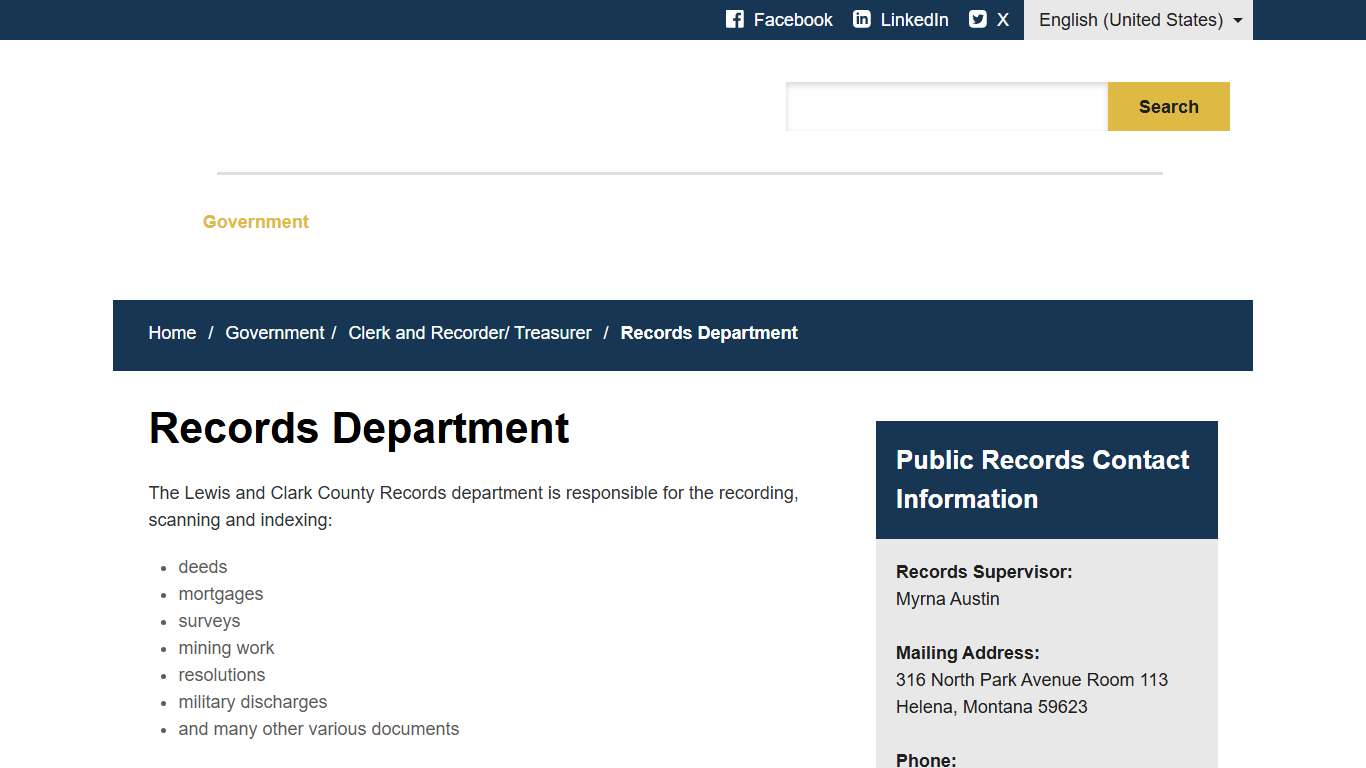
Task: Select the LinkedIn text label in the header
Action: (x=913, y=19)
